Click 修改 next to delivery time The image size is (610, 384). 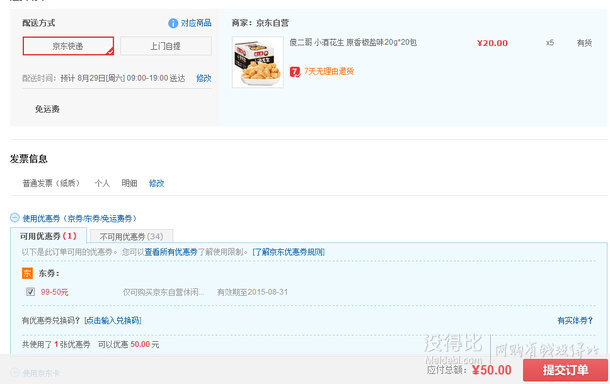coord(204,78)
